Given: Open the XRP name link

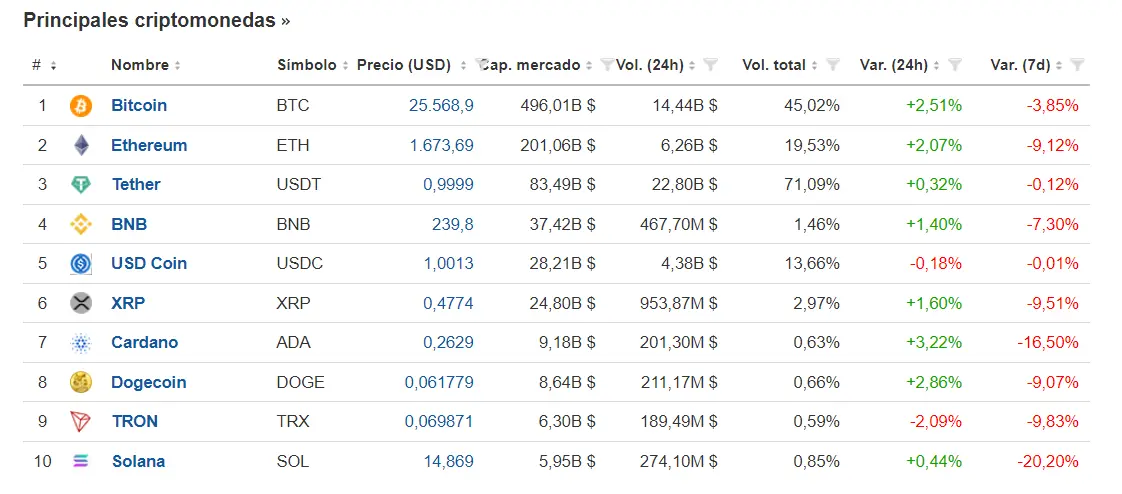Looking at the screenshot, I should 128,303.
